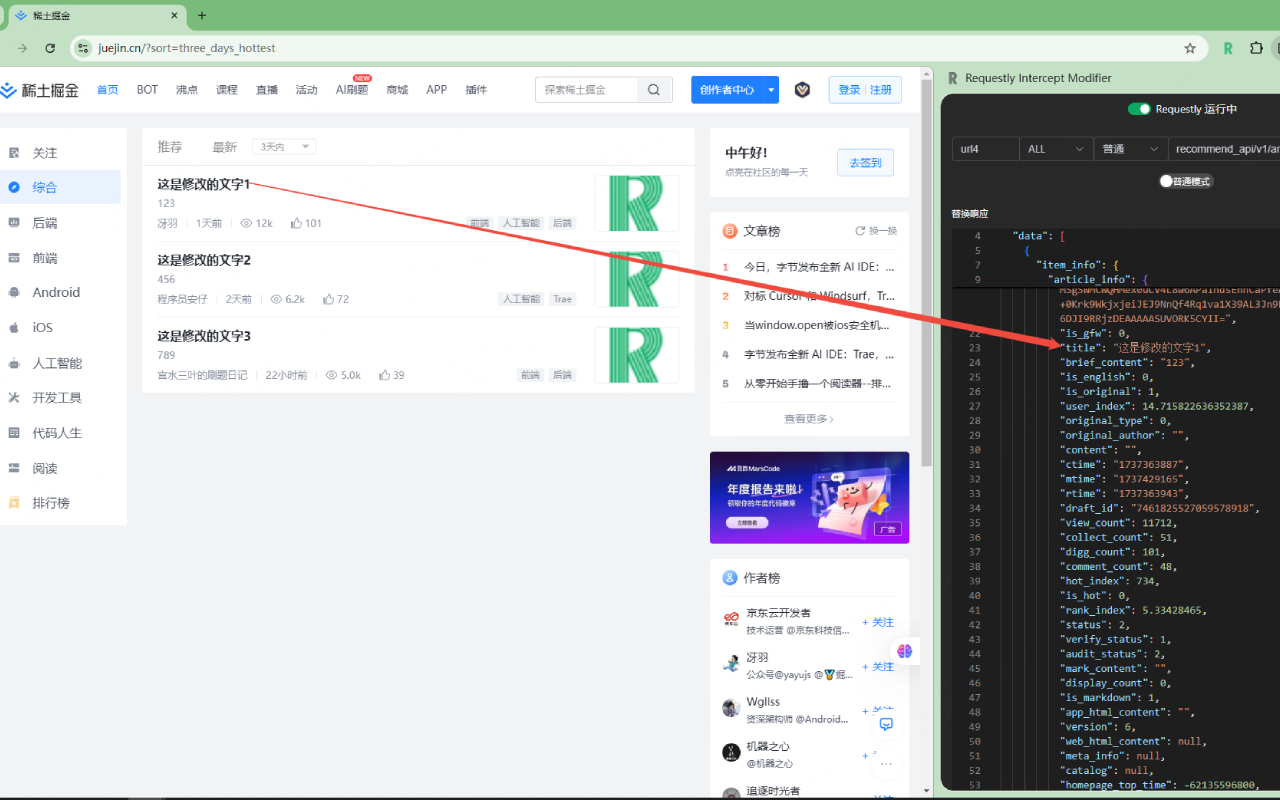
Task: Click the 登录 | 注册 button
Action: click(865, 90)
